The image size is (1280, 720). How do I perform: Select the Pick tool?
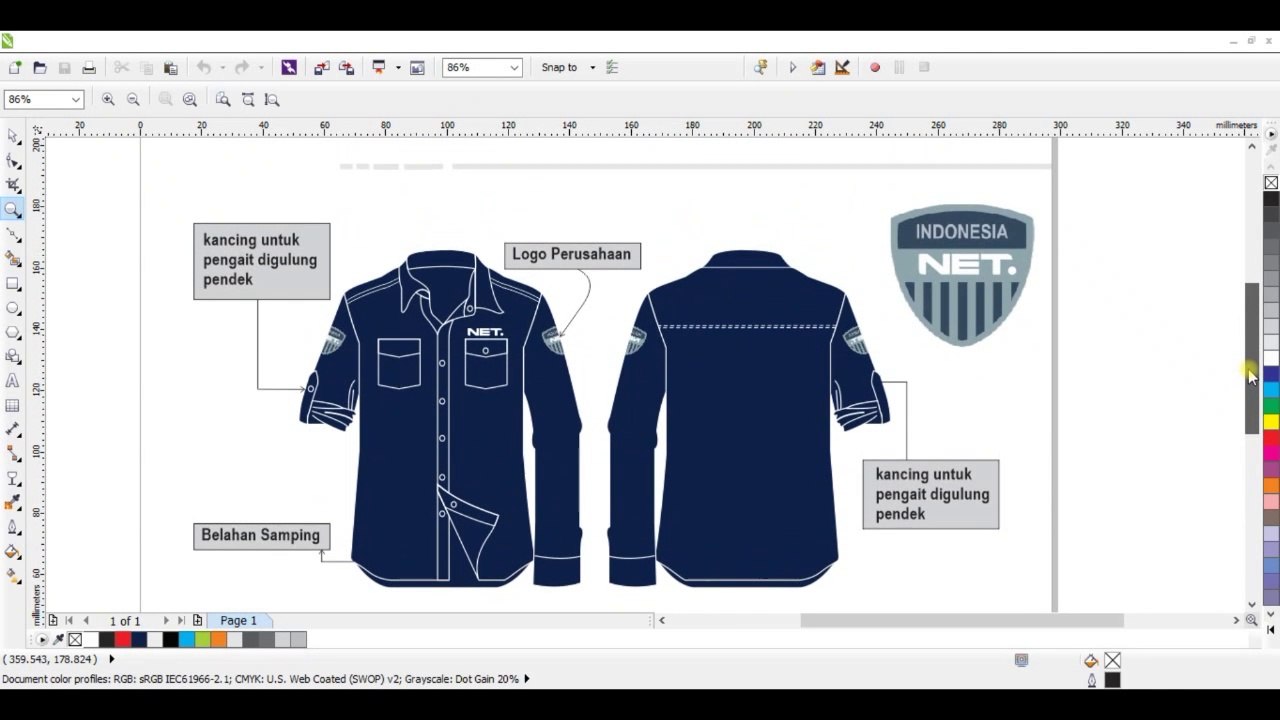pos(14,136)
